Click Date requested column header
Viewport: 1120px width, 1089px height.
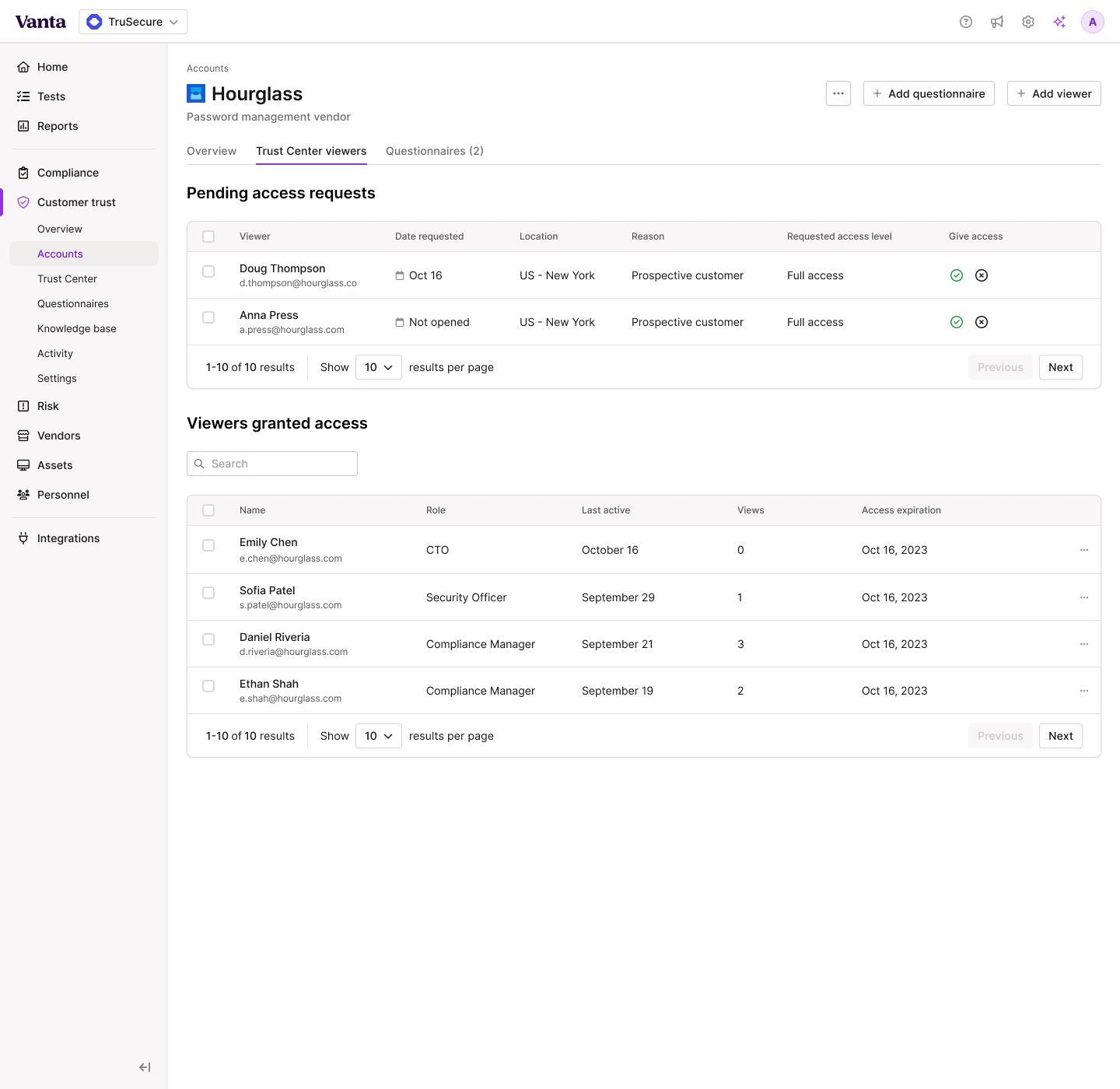coord(429,236)
